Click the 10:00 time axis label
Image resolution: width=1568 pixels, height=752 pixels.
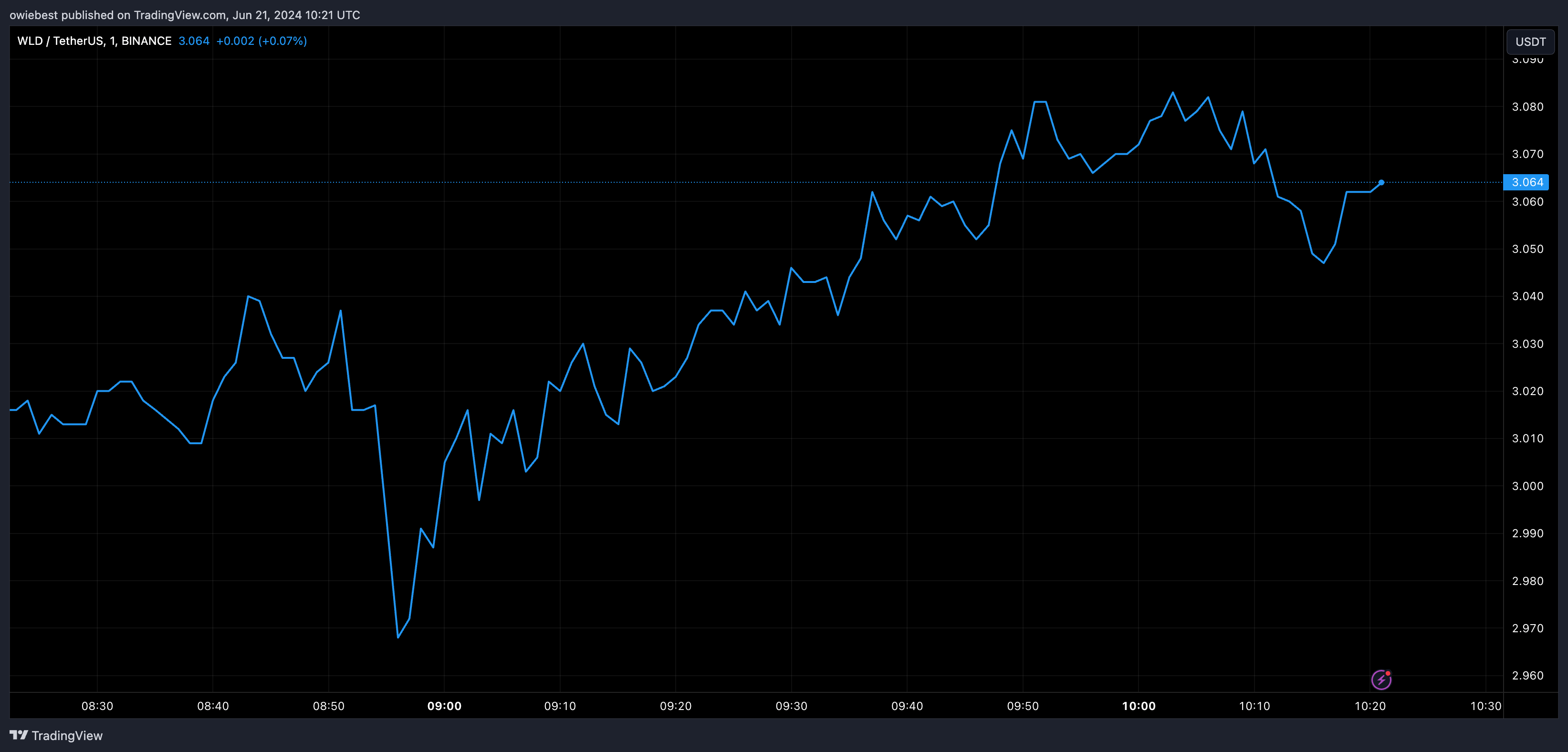pos(1138,706)
